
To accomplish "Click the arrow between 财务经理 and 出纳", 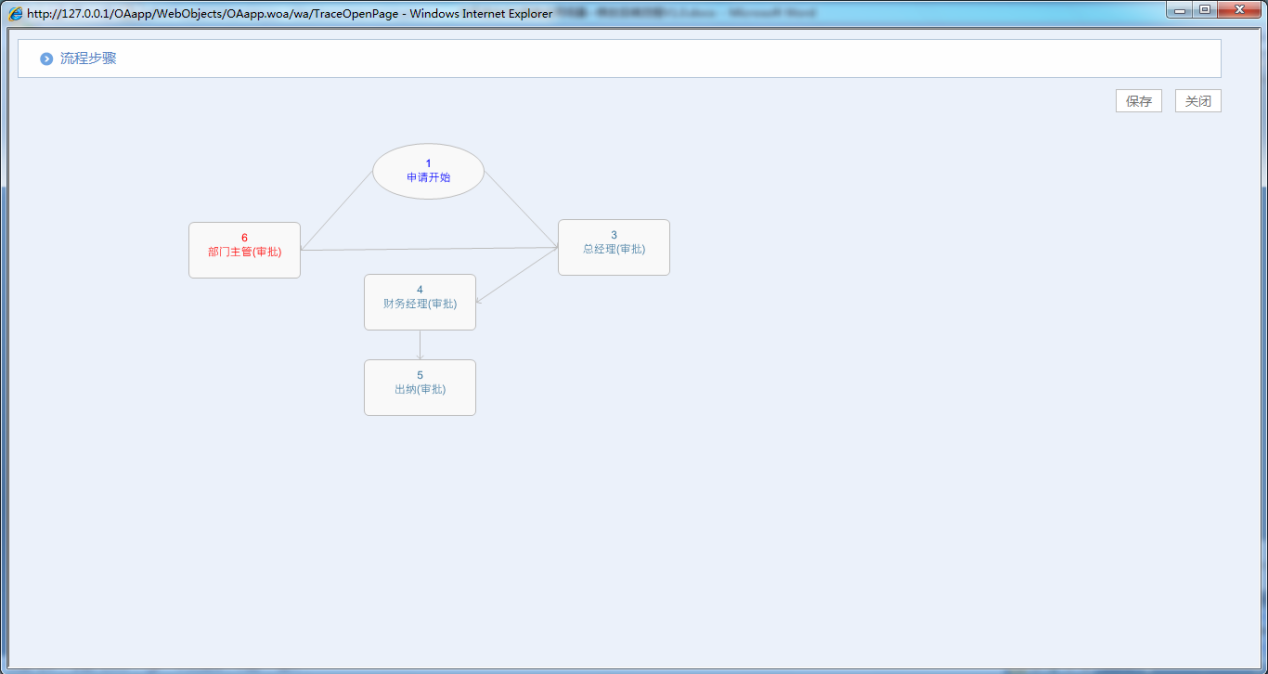I will point(420,345).
